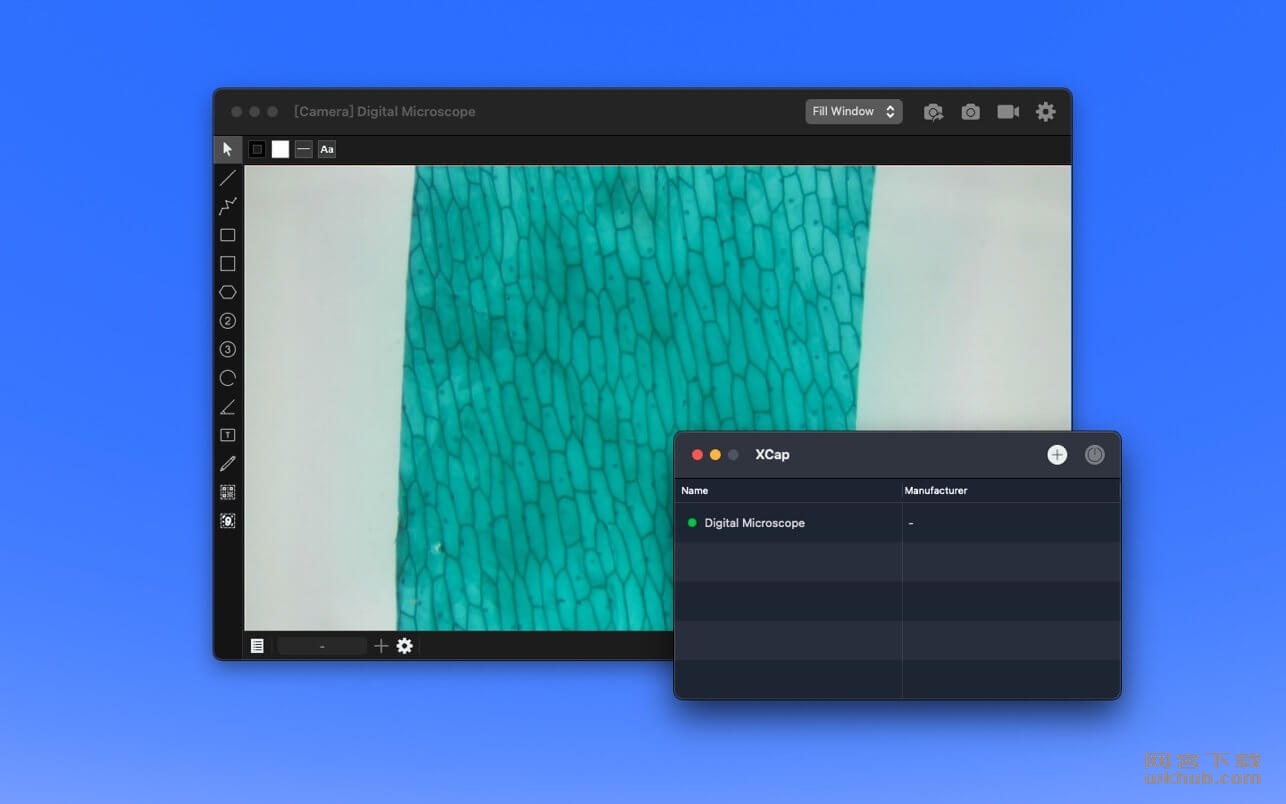Minimize the XCap window with yellow button

(715, 455)
